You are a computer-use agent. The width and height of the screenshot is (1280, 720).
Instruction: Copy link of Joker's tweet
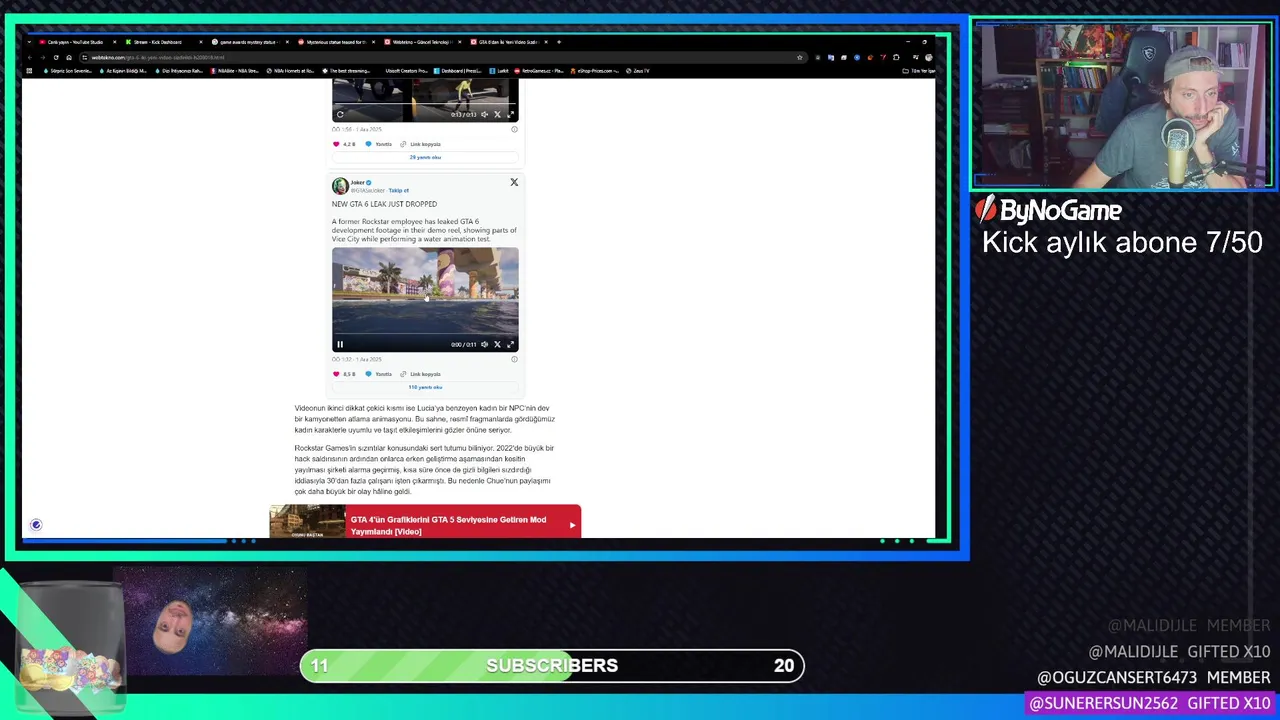421,374
